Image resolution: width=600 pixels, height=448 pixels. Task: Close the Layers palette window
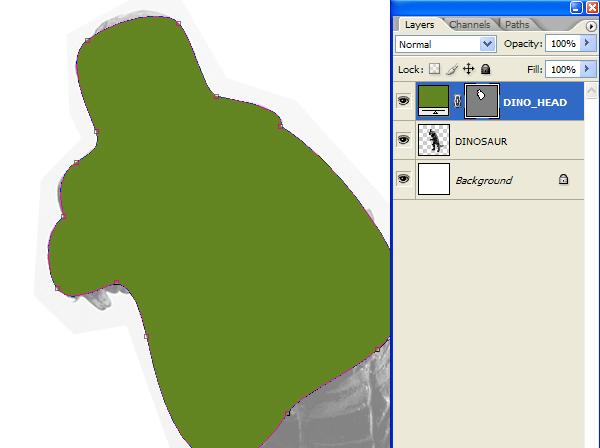[x=592, y=7]
